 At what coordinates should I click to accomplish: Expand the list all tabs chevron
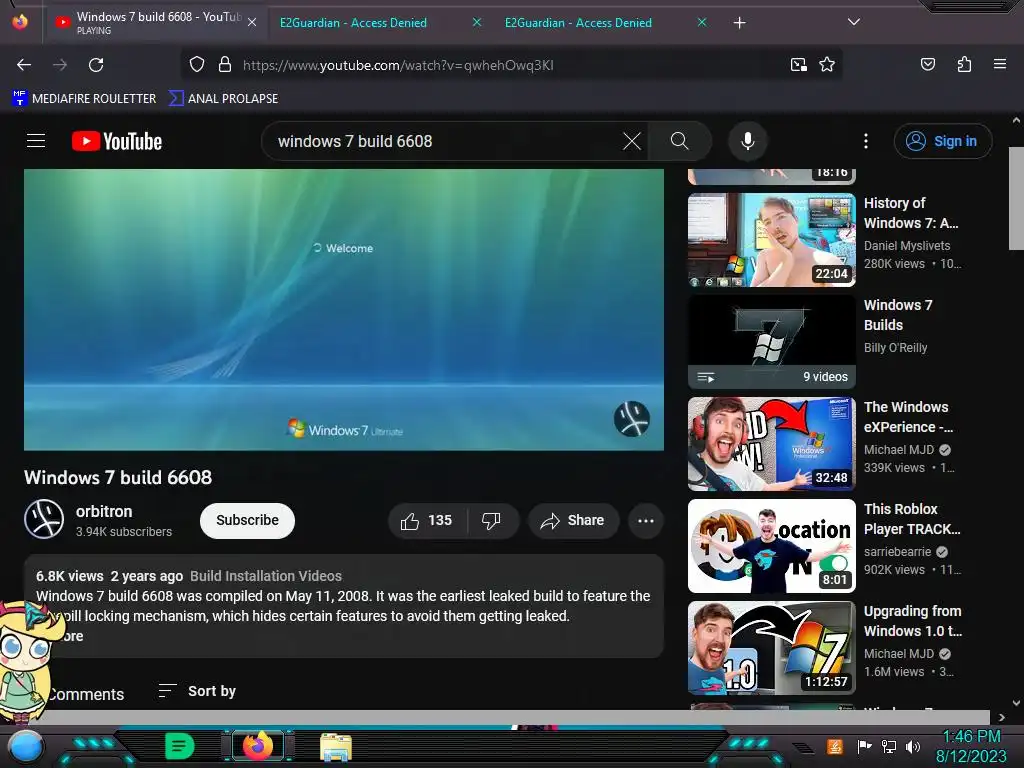tap(853, 22)
